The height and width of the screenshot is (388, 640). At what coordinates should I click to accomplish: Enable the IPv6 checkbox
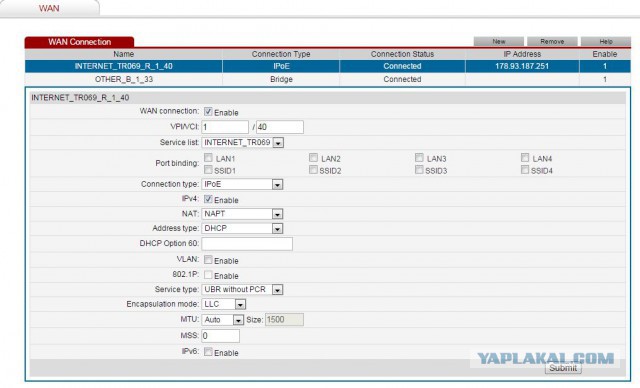208,351
